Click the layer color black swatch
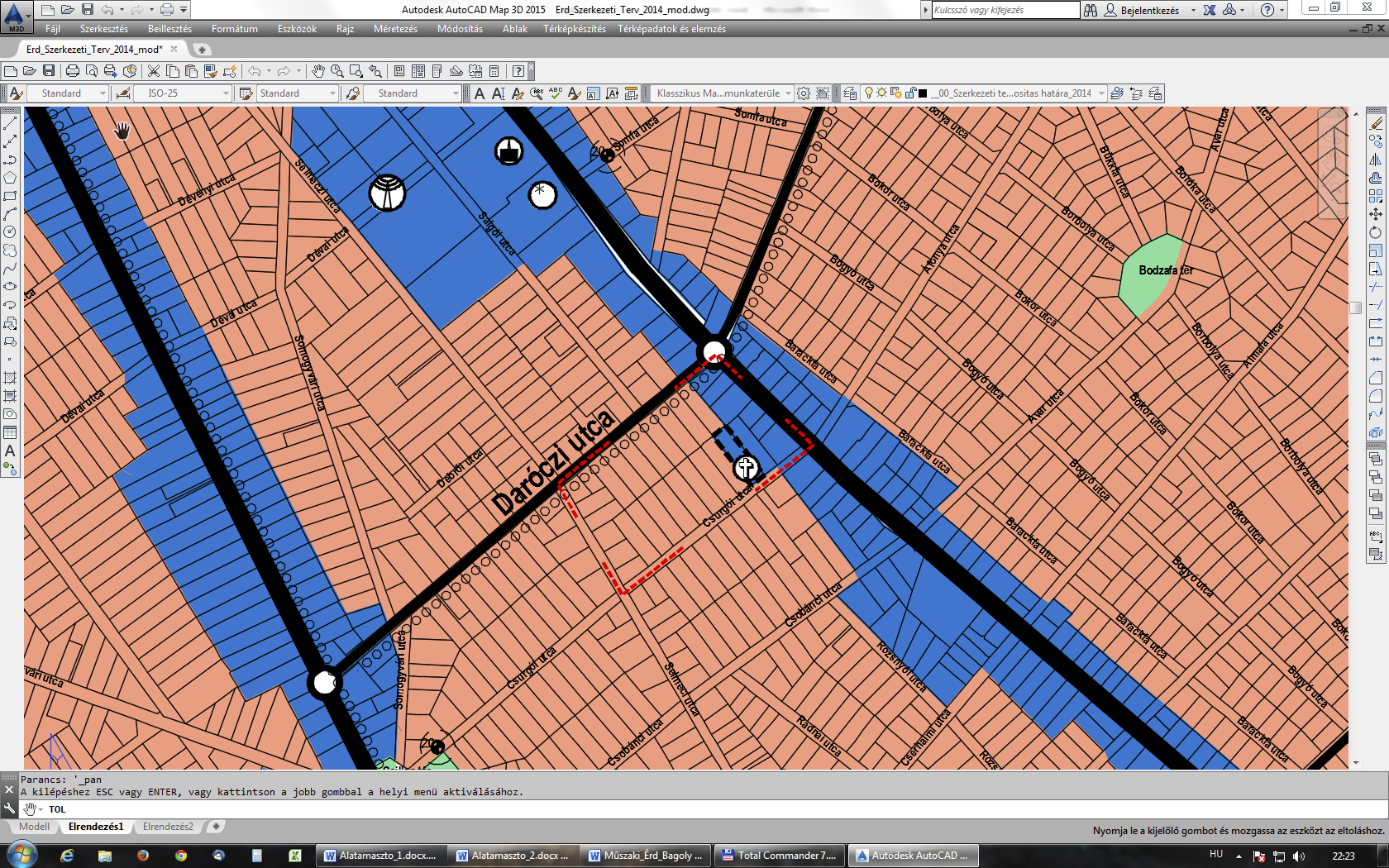 point(923,93)
